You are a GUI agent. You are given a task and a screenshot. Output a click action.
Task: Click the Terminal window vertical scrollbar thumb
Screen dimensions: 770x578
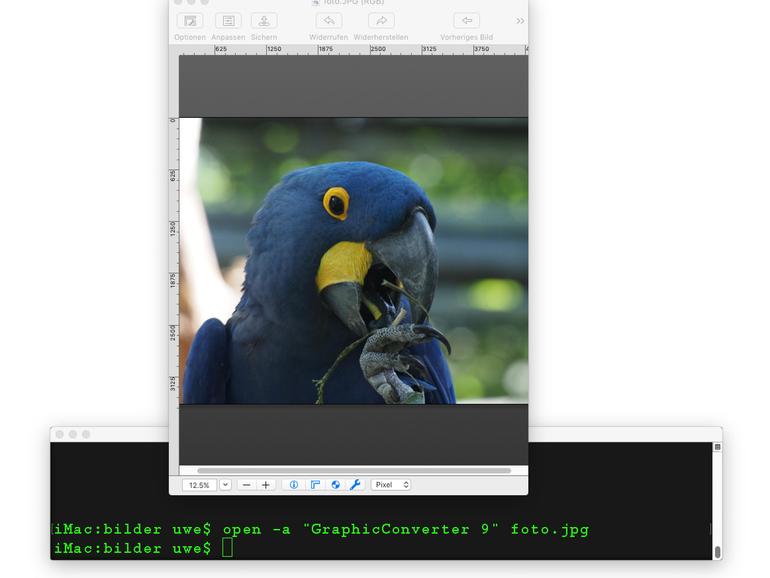pyautogui.click(x=717, y=552)
